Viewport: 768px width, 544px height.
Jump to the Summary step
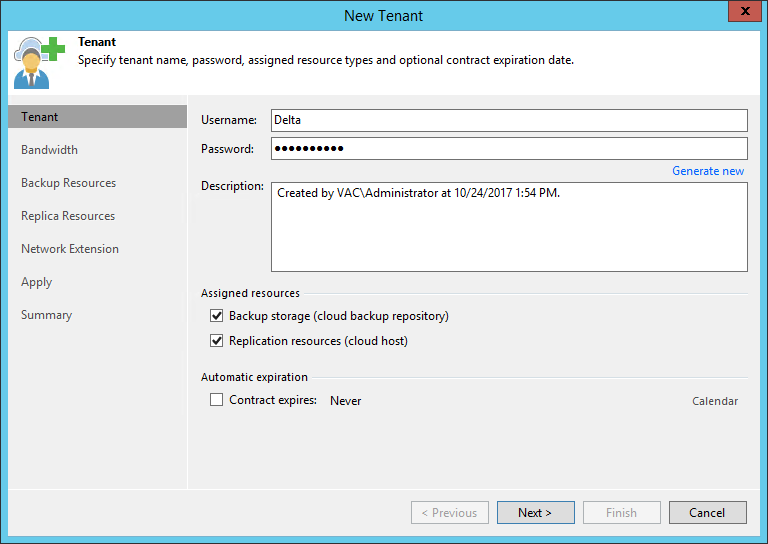[46, 315]
